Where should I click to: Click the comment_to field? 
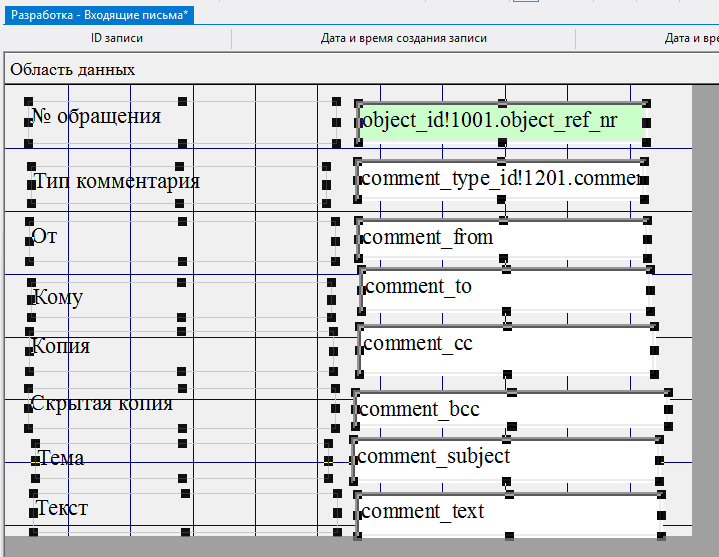coord(505,288)
